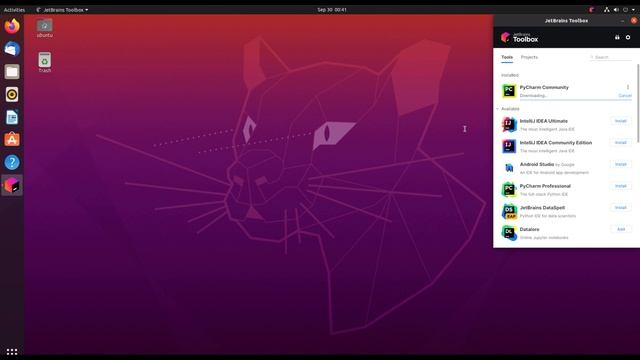640x360 pixels.
Task: Open the volume indicator in the top bar
Action: tap(616, 9)
